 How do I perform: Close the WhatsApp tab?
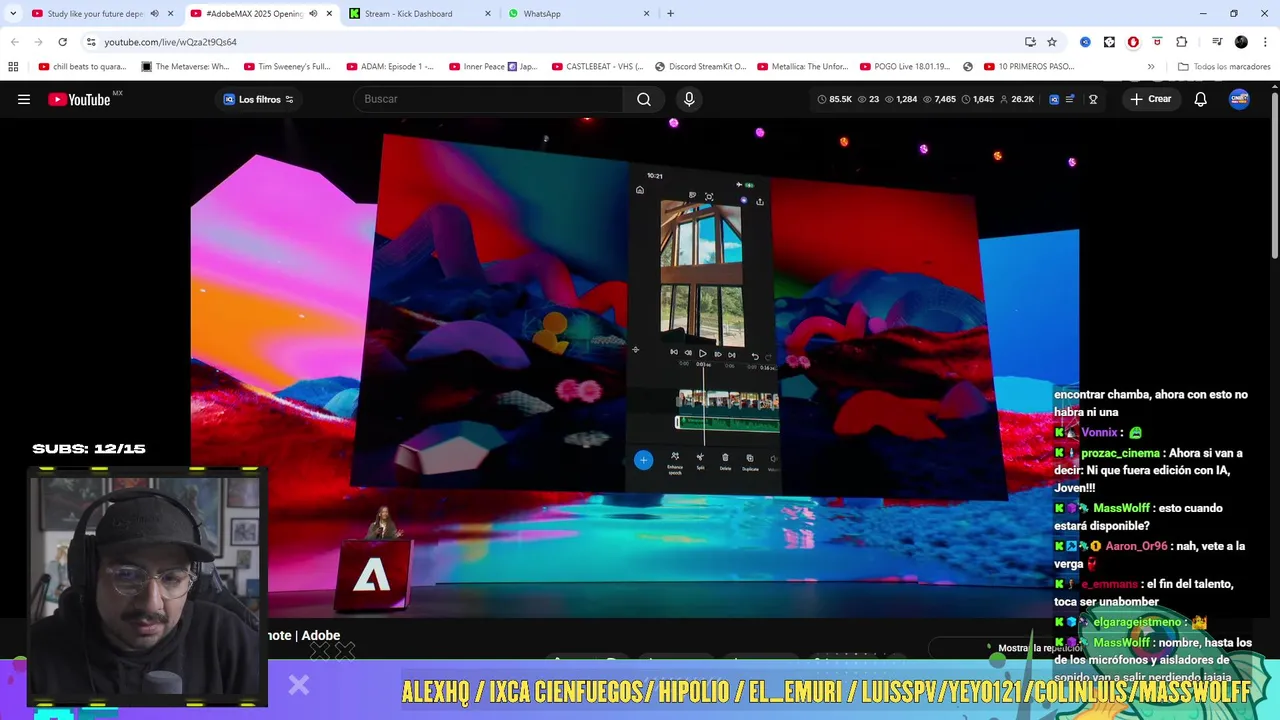pyautogui.click(x=646, y=14)
